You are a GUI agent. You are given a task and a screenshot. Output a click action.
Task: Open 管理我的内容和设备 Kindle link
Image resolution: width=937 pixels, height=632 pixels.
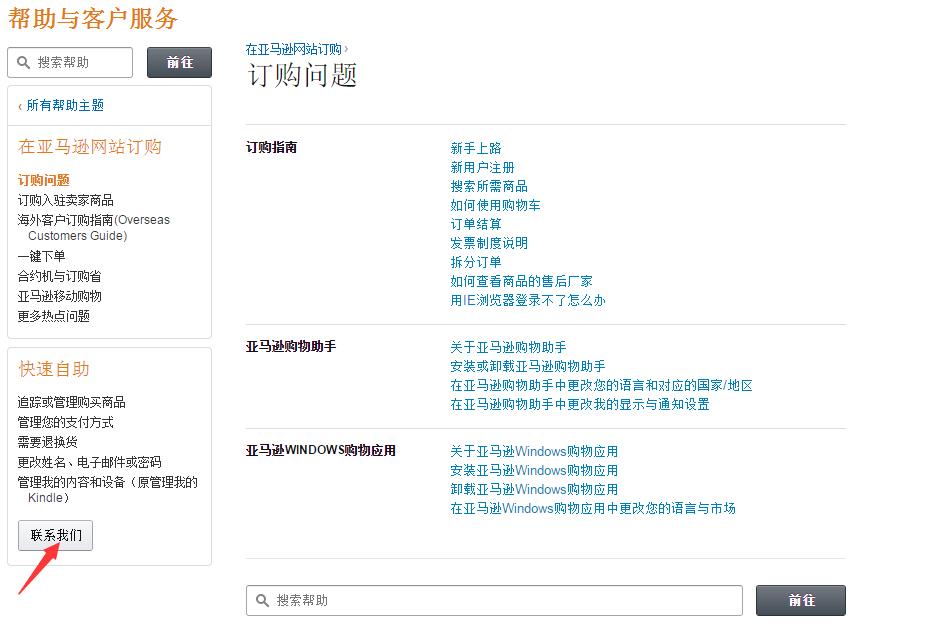[x=108, y=490]
